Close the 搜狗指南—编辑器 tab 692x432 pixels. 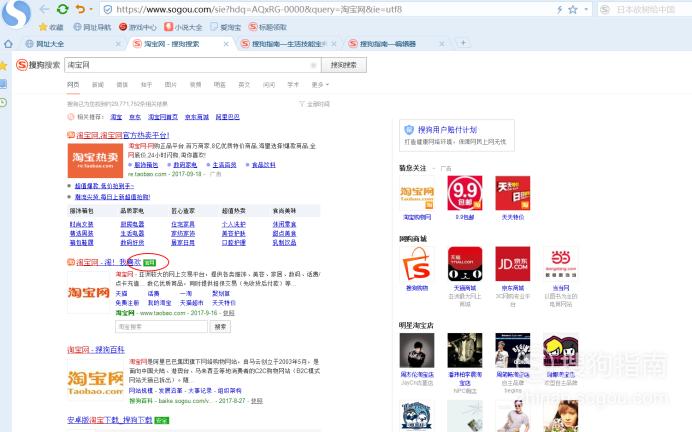point(442,44)
